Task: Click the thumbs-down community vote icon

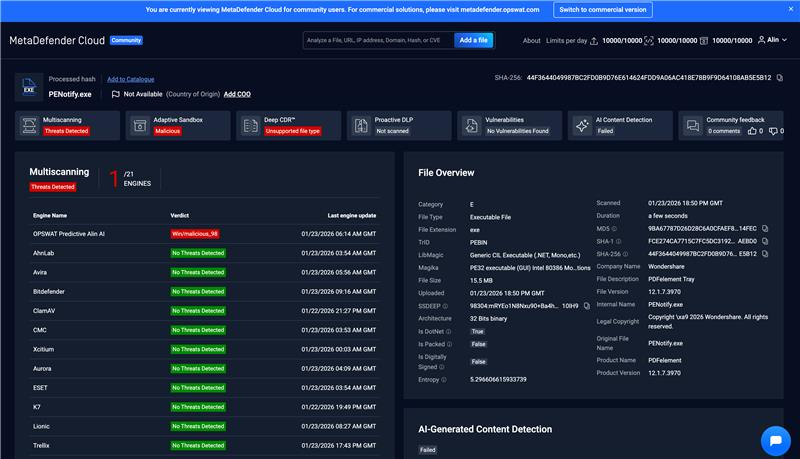Action: pyautogui.click(x=771, y=131)
